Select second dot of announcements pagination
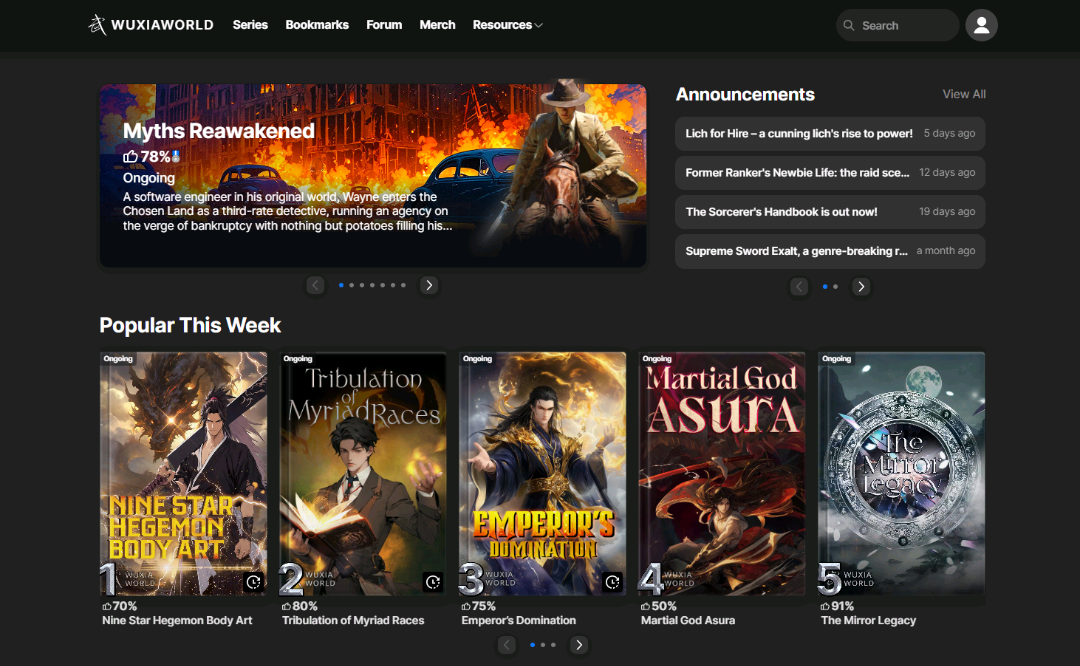This screenshot has height=666, width=1080. [x=835, y=287]
